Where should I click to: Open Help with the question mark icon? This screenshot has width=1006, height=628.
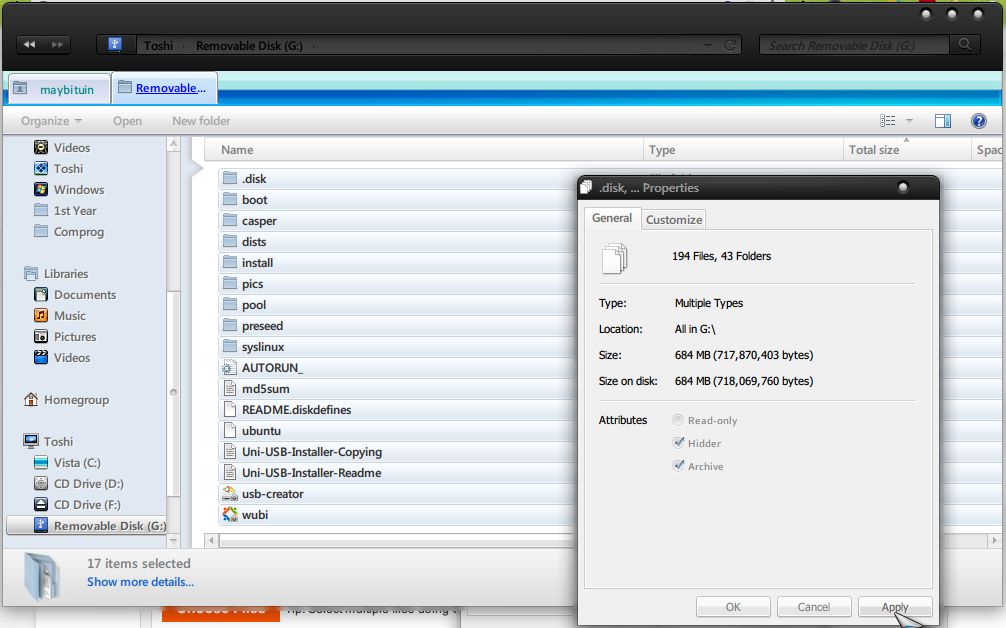click(x=978, y=121)
